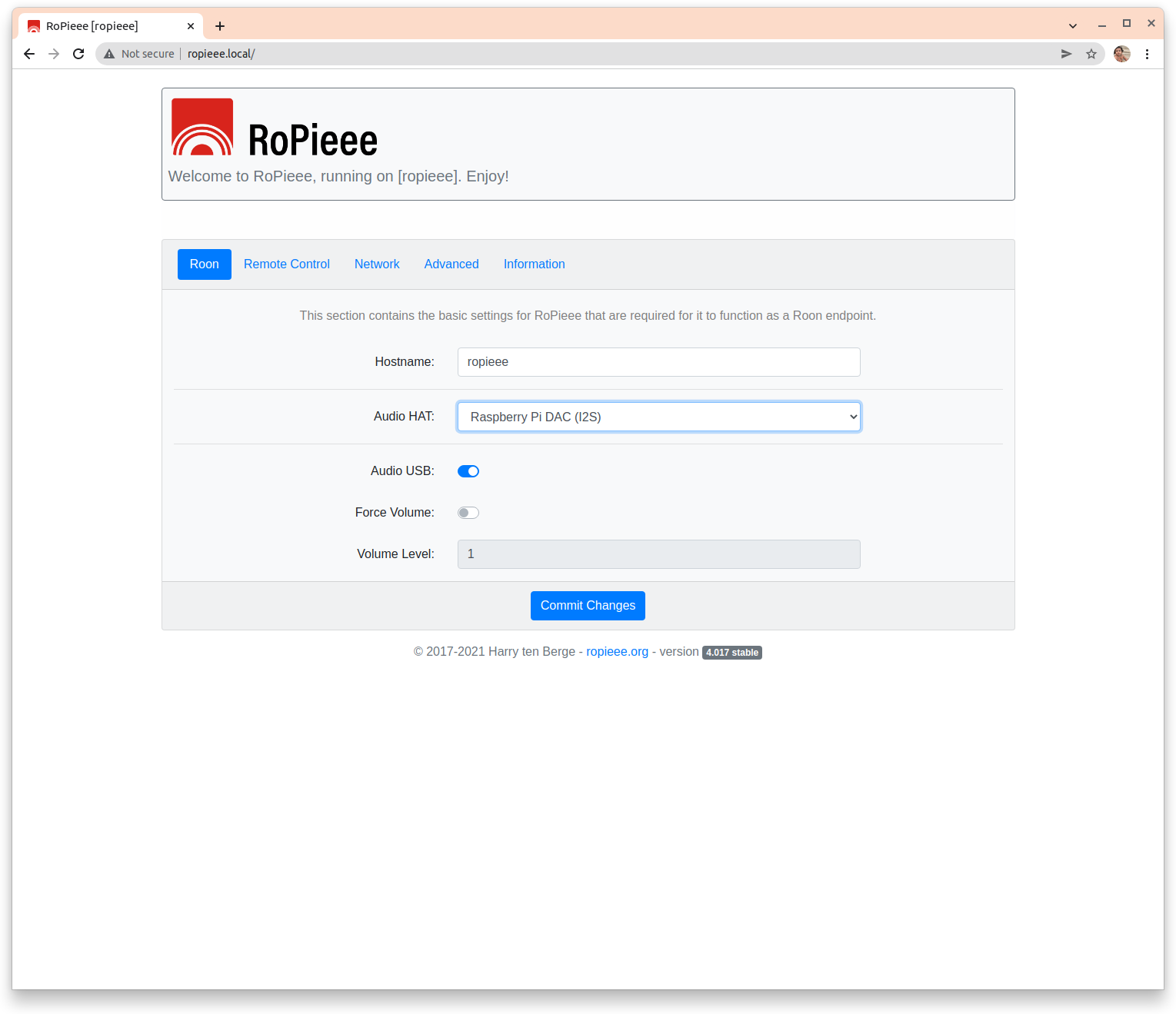Bookmark this page with the star icon
1176x1014 pixels.
click(x=1091, y=54)
